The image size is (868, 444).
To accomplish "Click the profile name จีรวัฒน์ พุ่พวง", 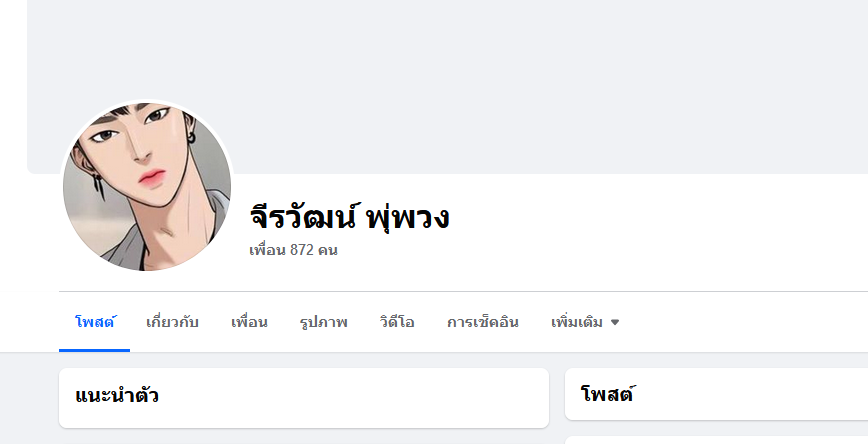I will (349, 216).
